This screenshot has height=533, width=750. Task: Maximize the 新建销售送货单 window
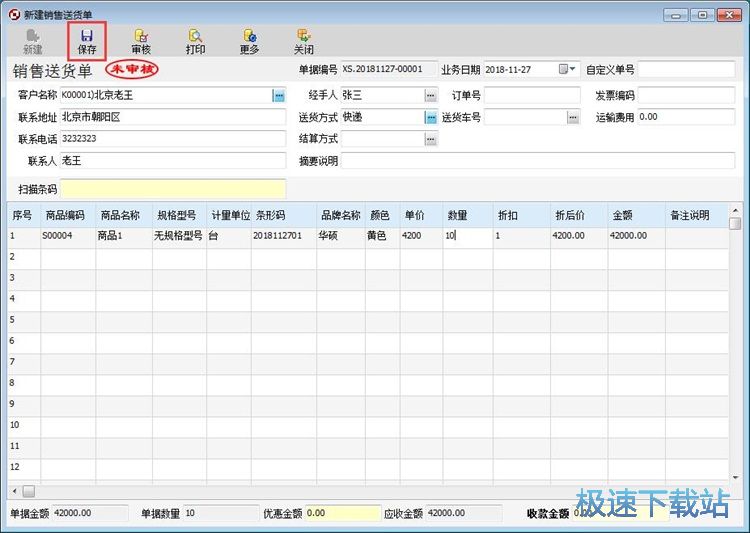(x=702, y=15)
